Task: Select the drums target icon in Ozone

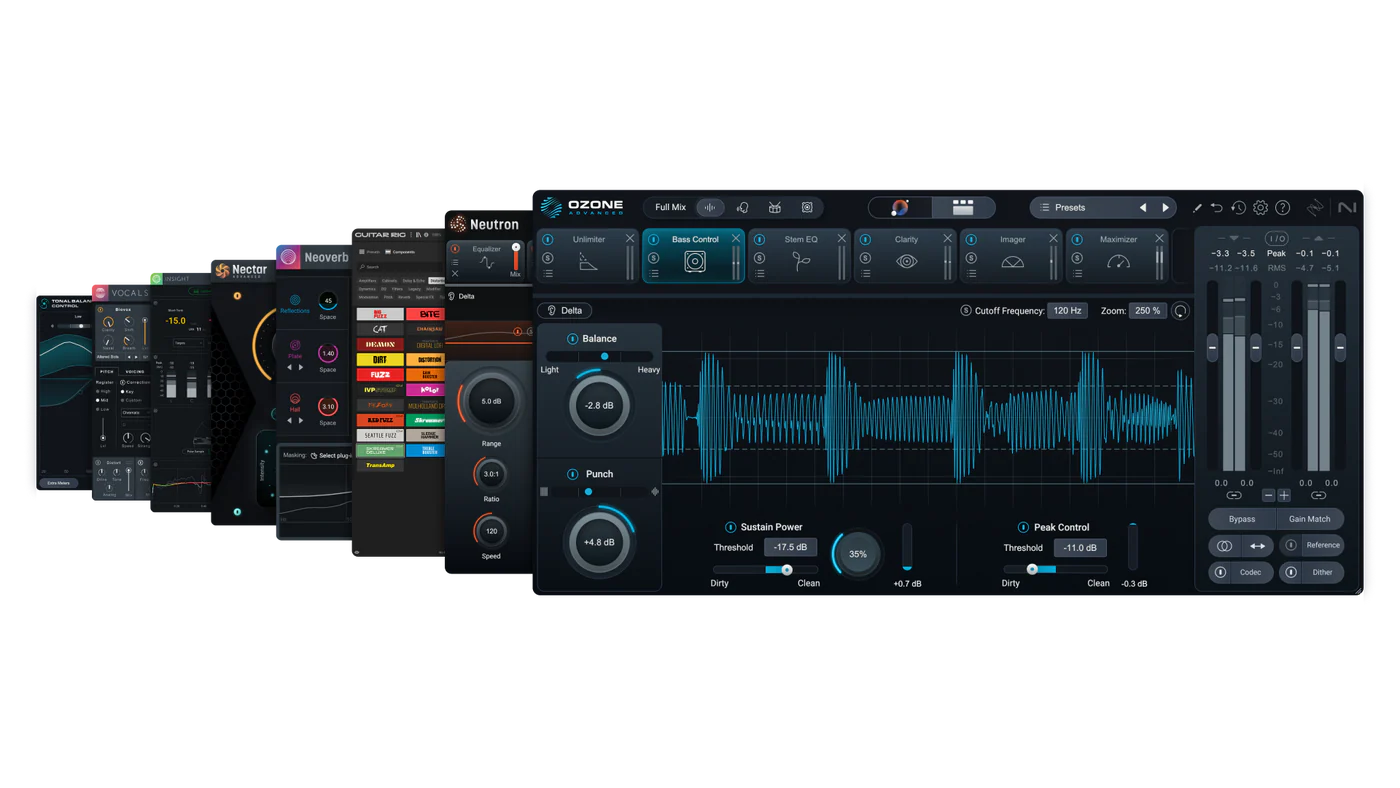Action: [x=774, y=208]
